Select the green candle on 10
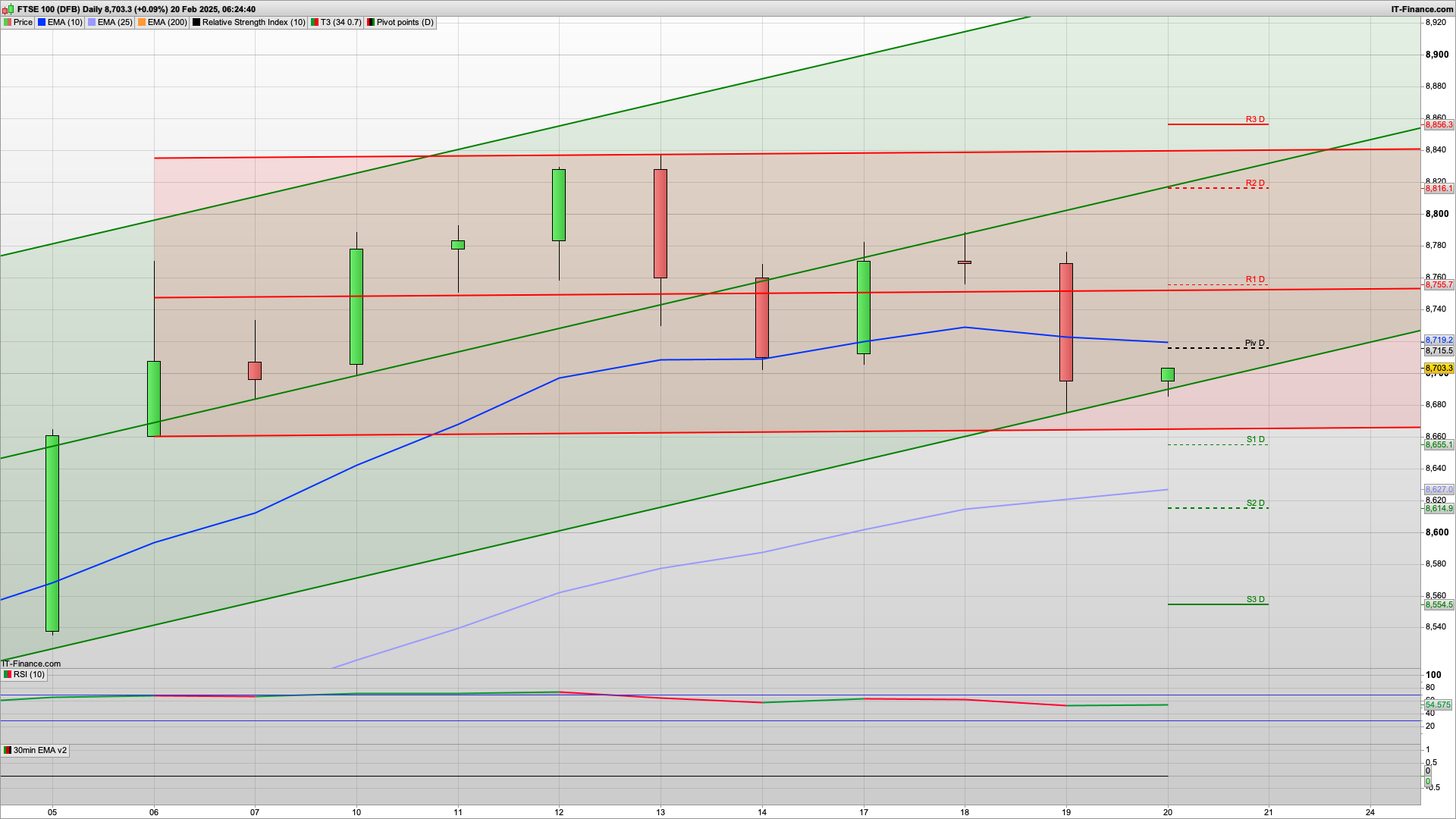 click(356, 306)
